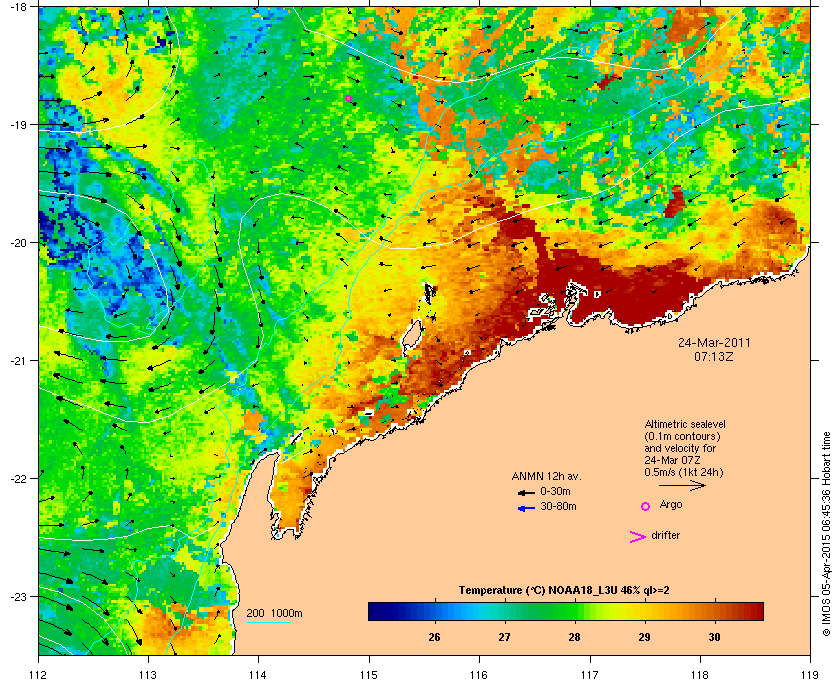Click the cyan bathymetry line under 200 1000m

tap(268, 622)
